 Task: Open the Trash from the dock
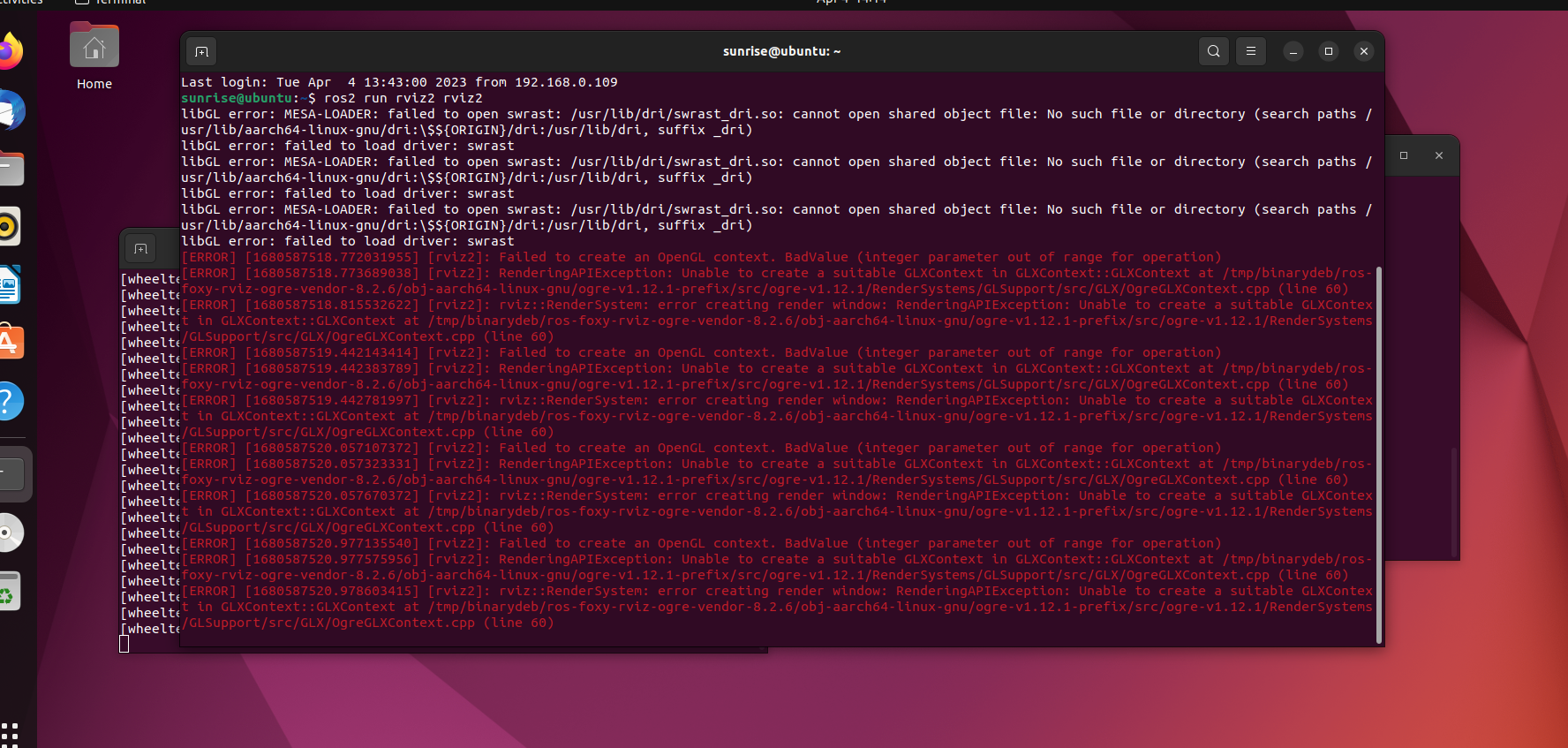[9, 591]
